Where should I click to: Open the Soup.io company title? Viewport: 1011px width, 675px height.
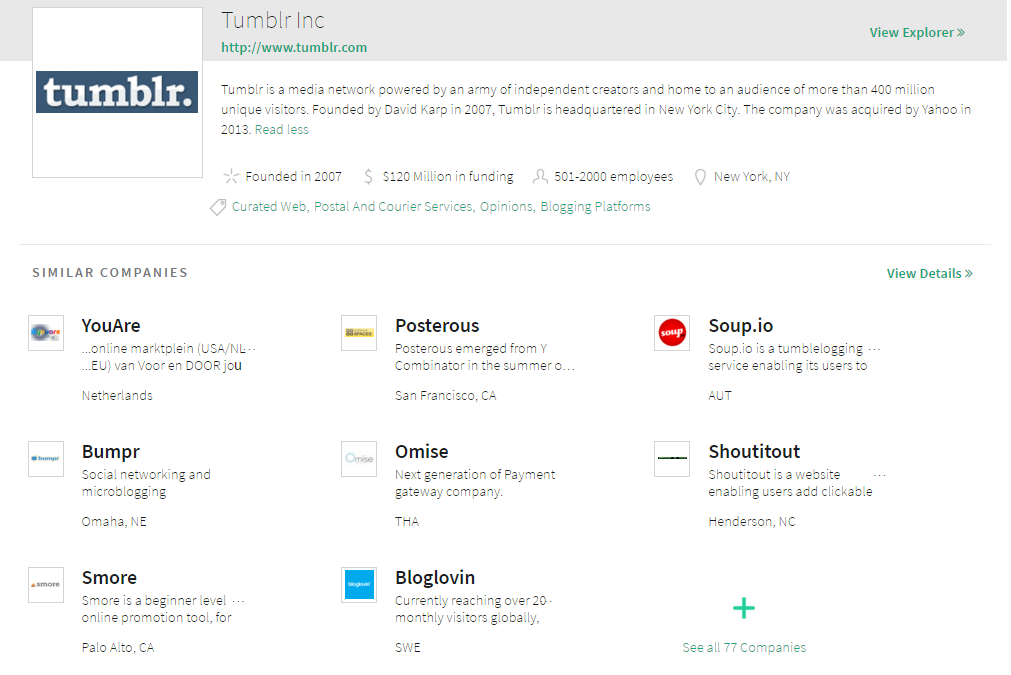[741, 326]
